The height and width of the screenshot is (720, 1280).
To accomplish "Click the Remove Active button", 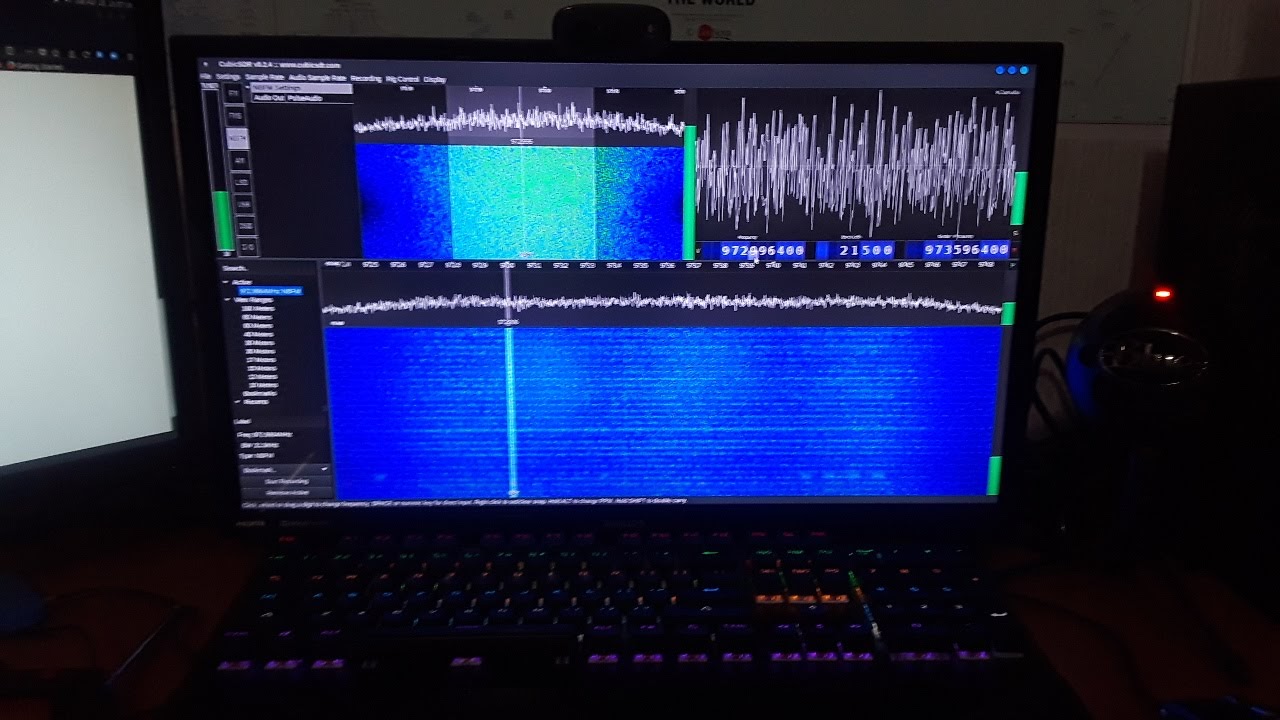I will click(x=286, y=492).
